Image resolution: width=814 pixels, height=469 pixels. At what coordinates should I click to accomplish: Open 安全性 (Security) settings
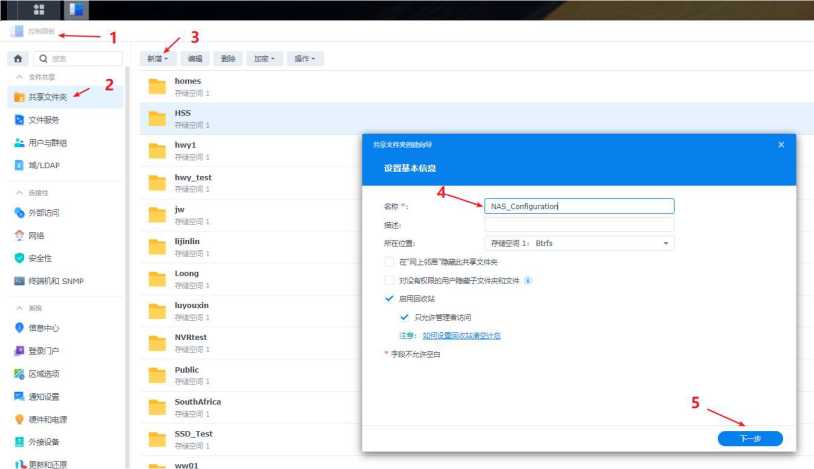pyautogui.click(x=40, y=258)
